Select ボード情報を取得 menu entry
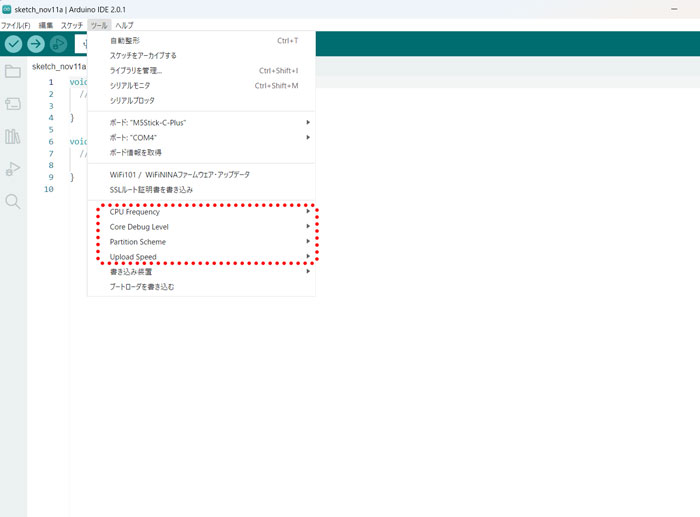The width and height of the screenshot is (700, 517). click(201, 152)
